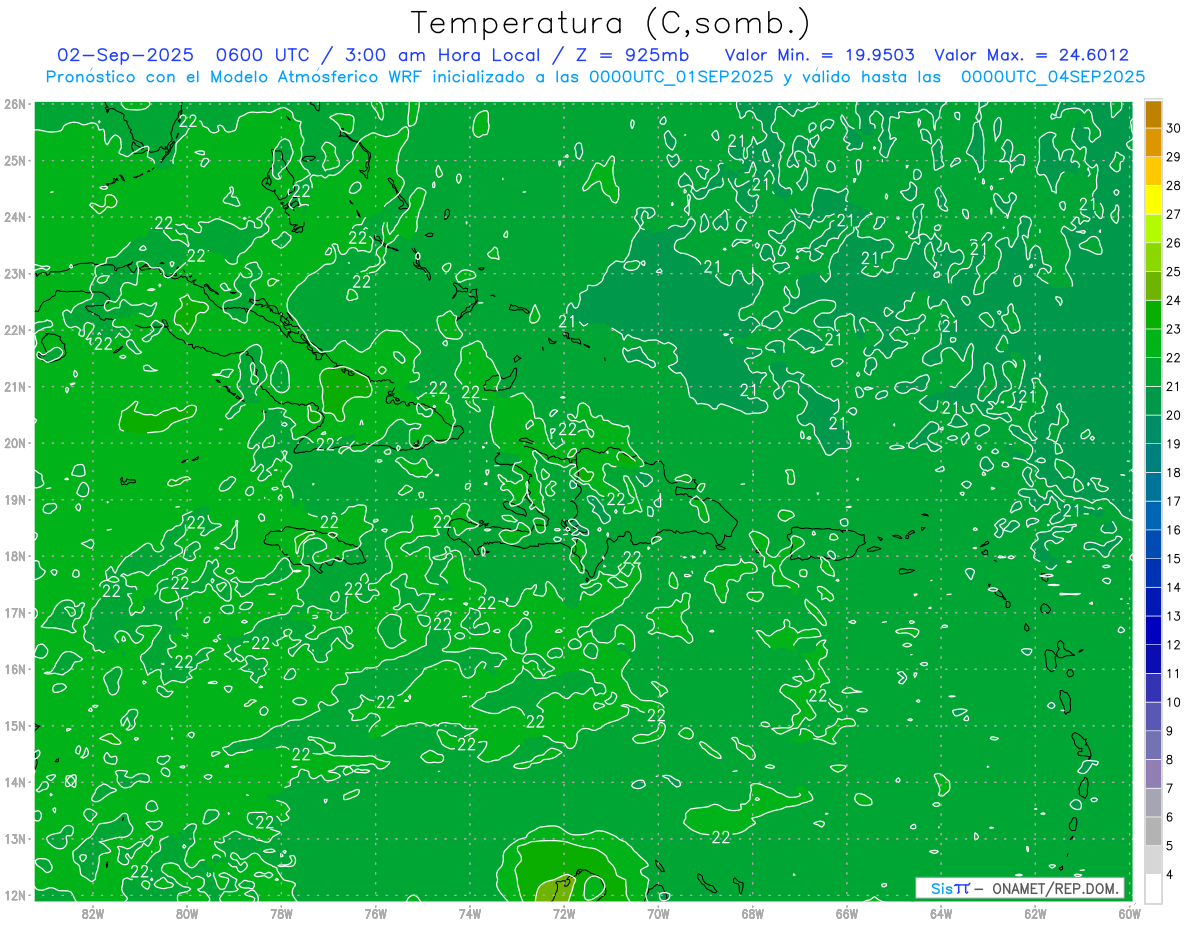Click the colorbar scale label 28
The height and width of the screenshot is (927, 1200).
(1173, 185)
